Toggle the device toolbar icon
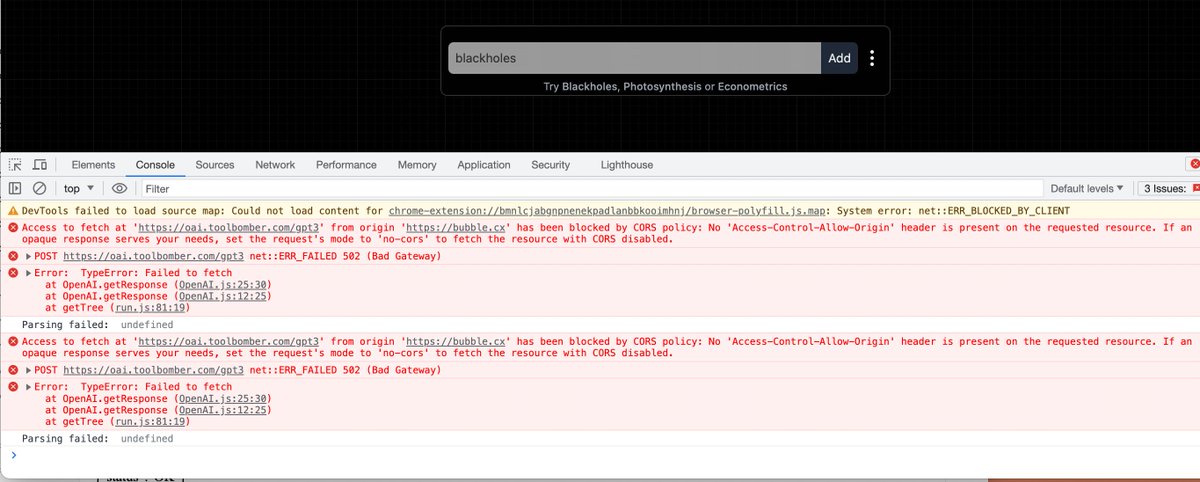Viewport: 1200px width, 482px height. (40, 165)
